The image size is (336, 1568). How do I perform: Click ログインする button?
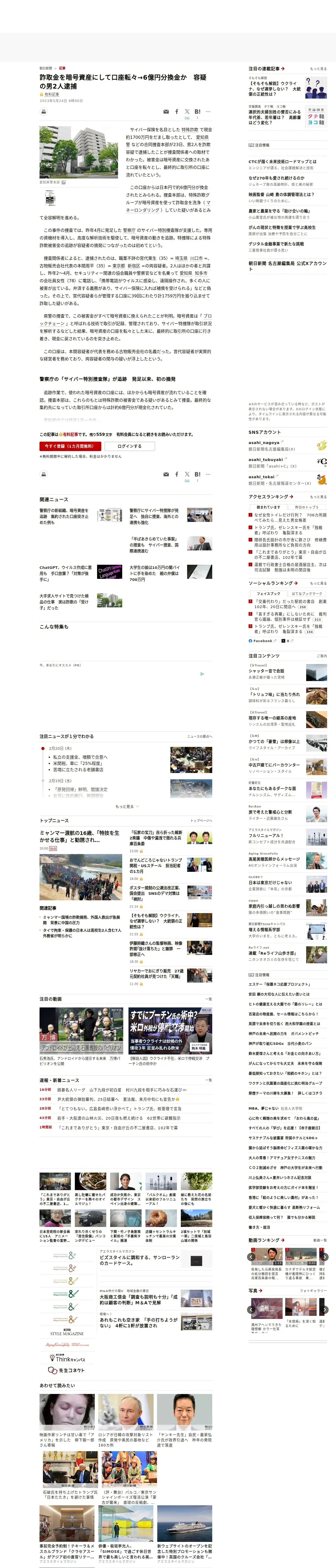pos(129,446)
